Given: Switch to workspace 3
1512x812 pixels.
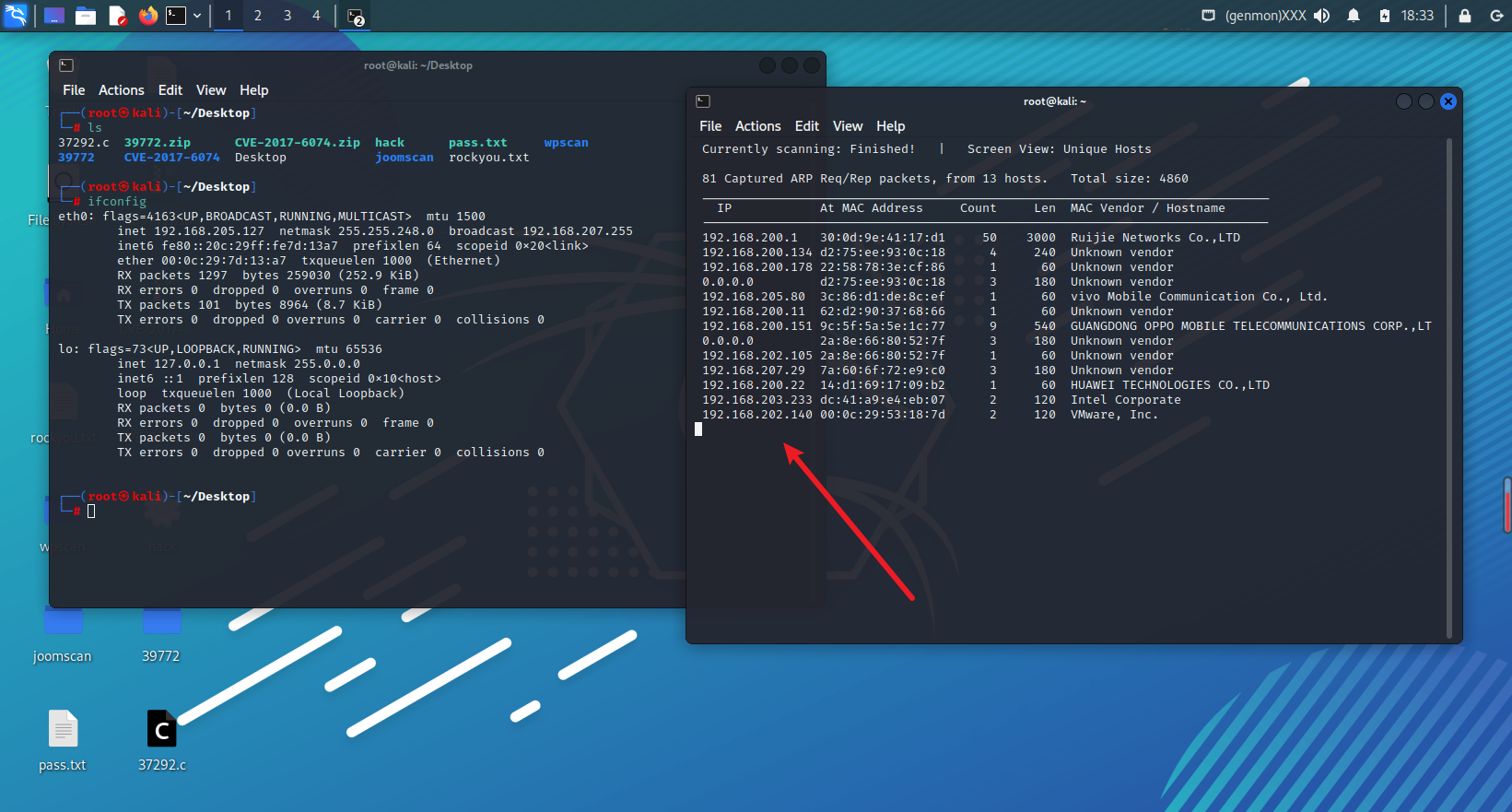Looking at the screenshot, I should click(287, 16).
